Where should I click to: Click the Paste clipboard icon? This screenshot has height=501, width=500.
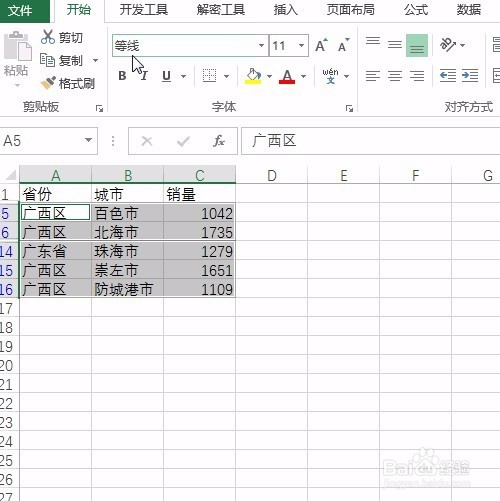[x=17, y=46]
